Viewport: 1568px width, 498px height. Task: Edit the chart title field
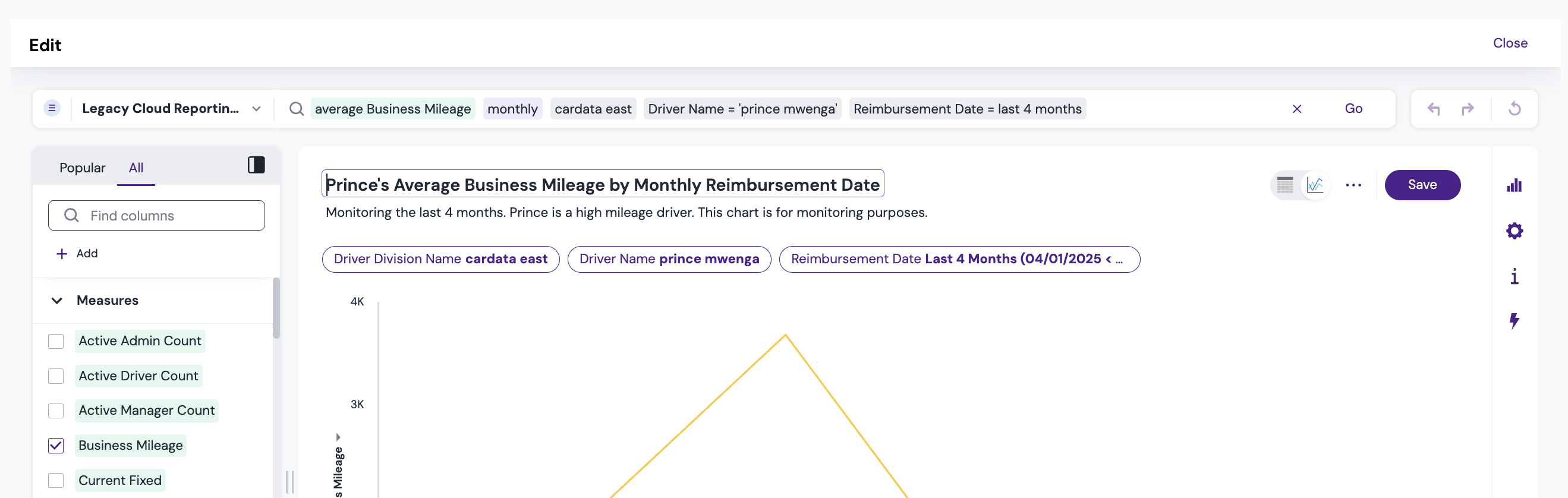[603, 184]
